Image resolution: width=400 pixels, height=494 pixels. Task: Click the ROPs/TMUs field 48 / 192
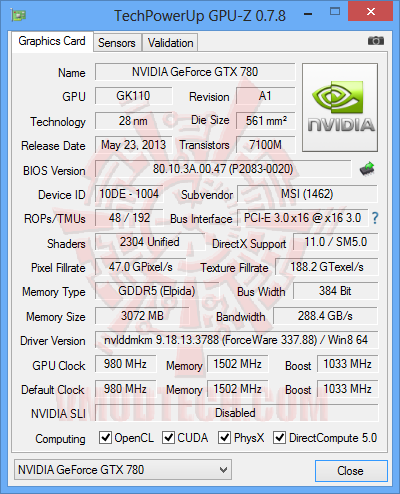pos(129,218)
